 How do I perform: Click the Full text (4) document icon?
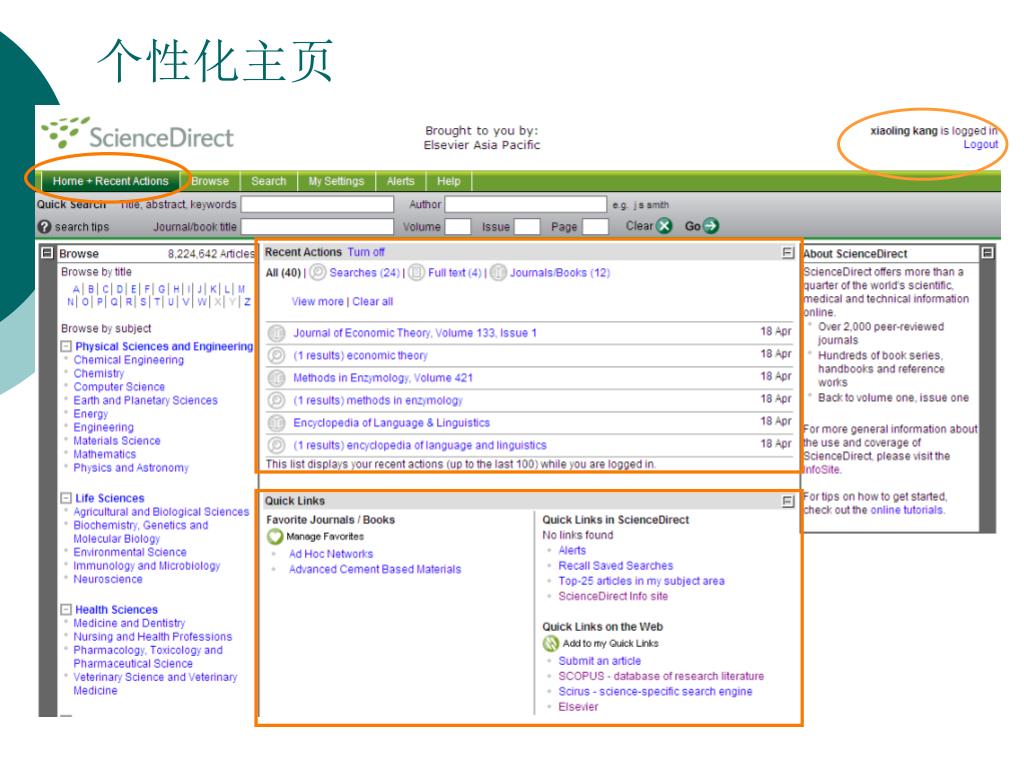(416, 272)
